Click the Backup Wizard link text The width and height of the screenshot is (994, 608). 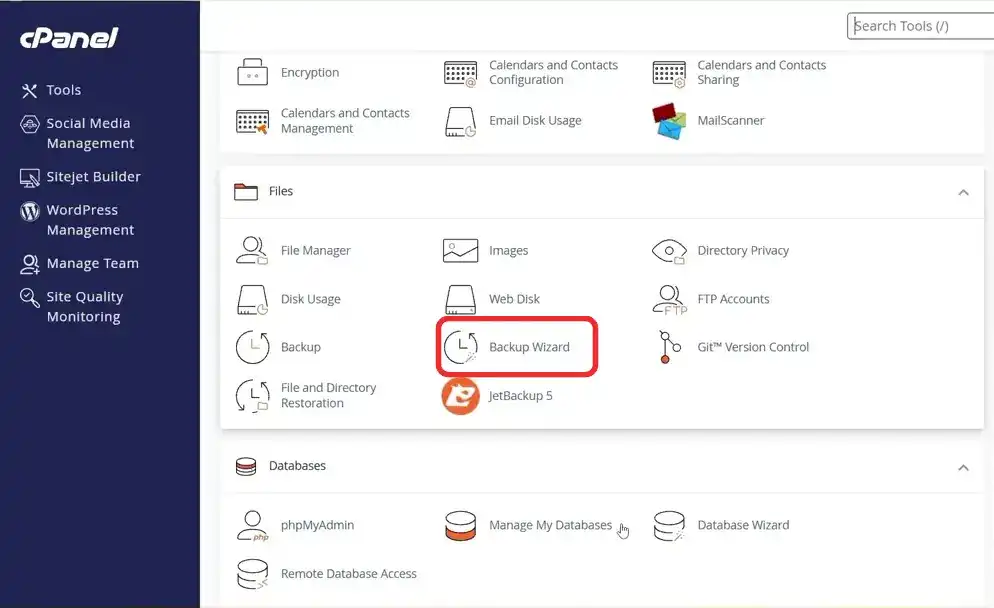[529, 347]
